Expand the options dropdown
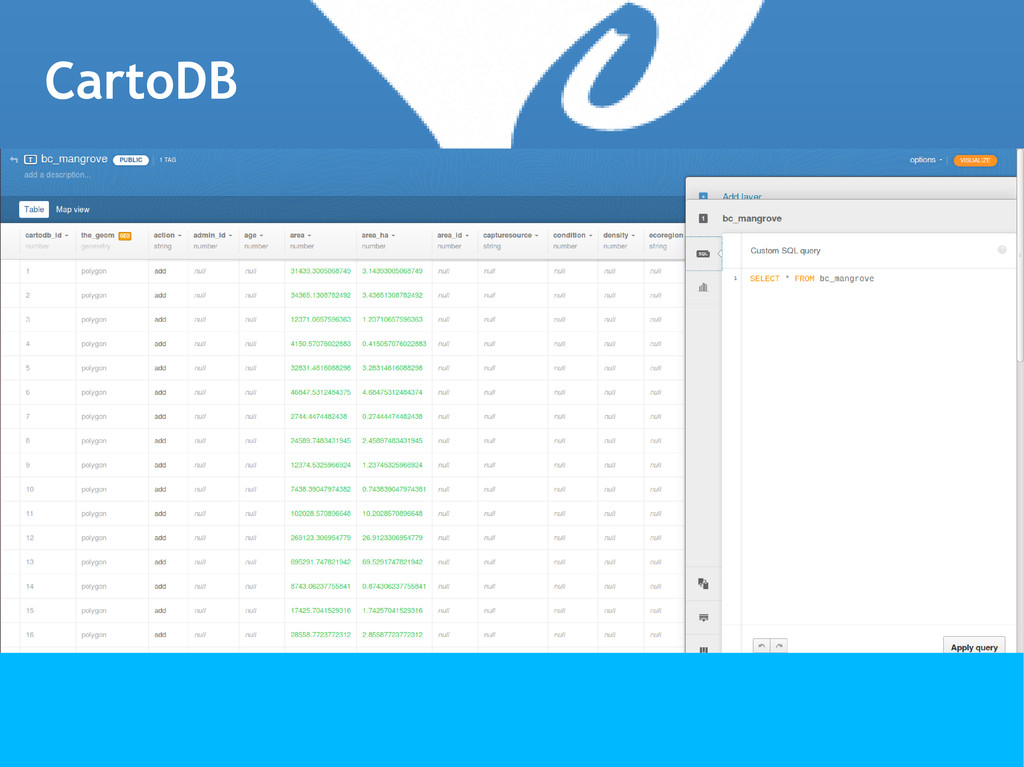 pos(925,159)
